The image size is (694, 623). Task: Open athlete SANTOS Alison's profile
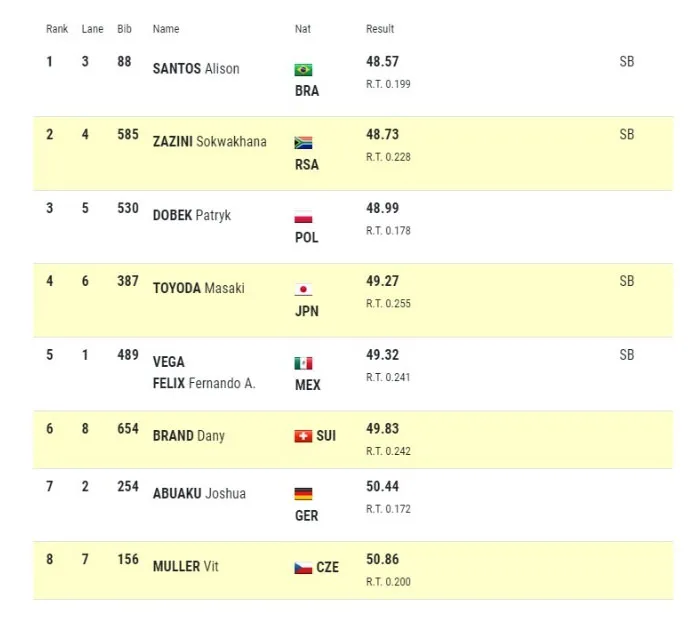(196, 69)
